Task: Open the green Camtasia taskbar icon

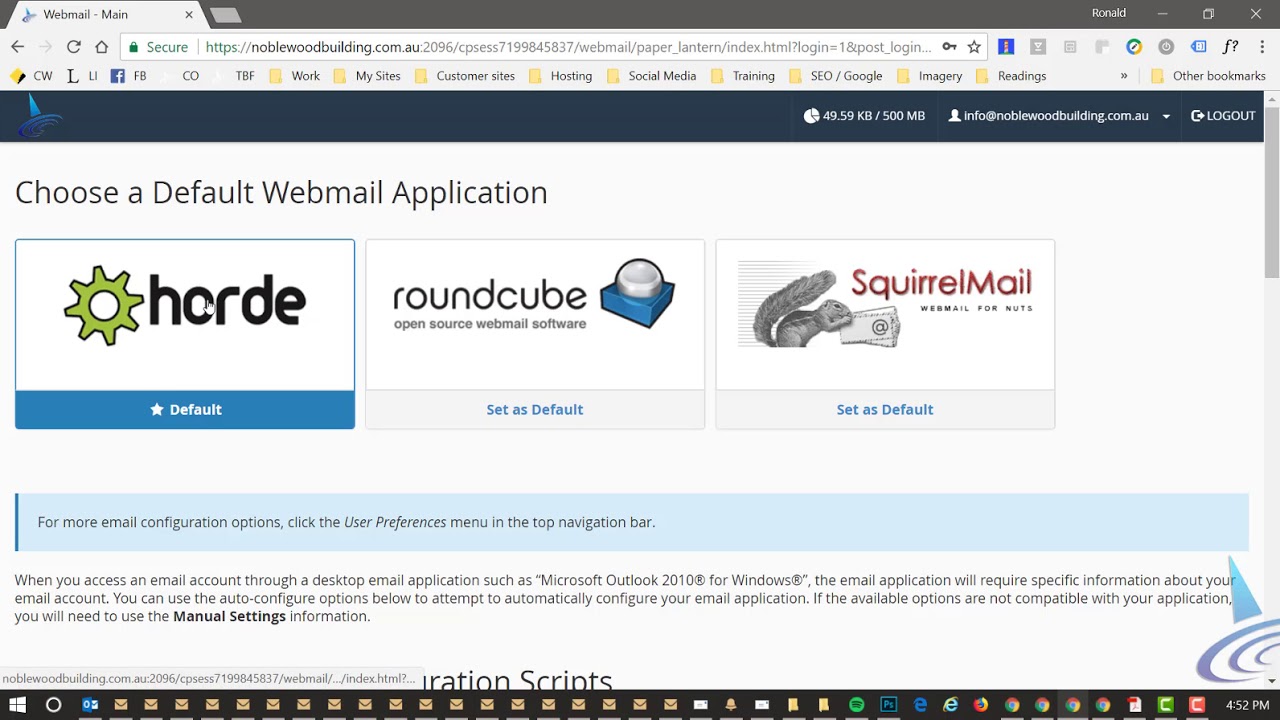Action: click(1166, 705)
